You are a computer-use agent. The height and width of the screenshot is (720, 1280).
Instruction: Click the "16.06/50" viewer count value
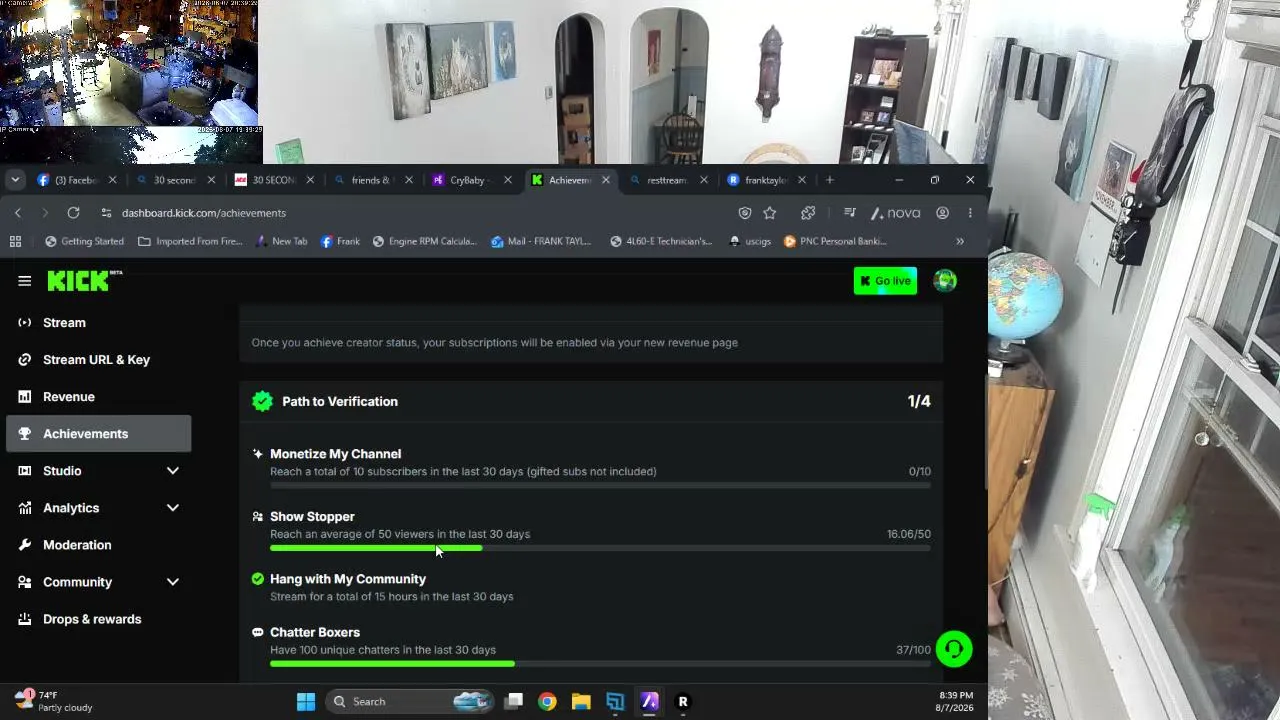pyautogui.click(x=908, y=534)
